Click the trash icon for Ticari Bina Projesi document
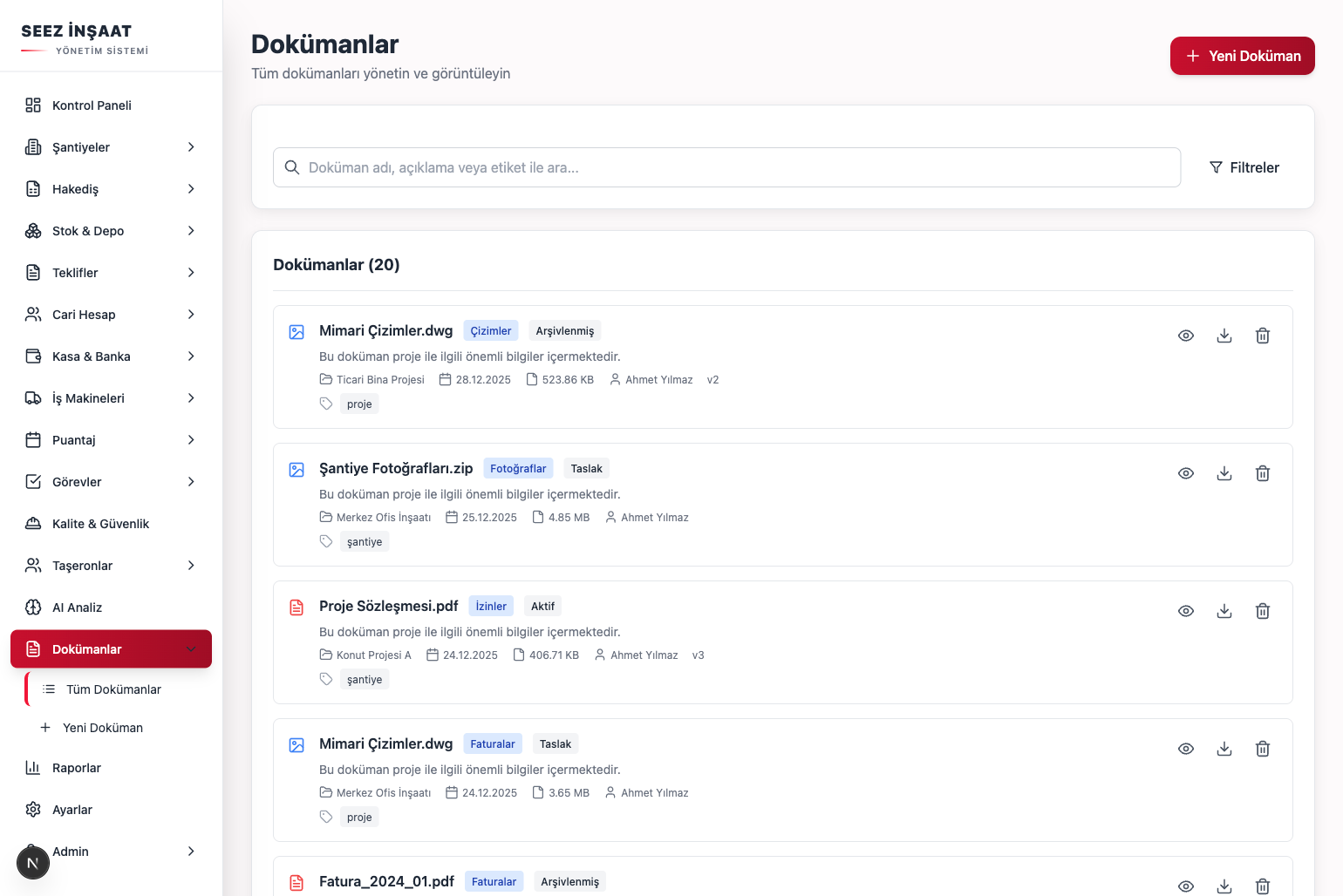The height and width of the screenshot is (896, 1343). point(1263,336)
